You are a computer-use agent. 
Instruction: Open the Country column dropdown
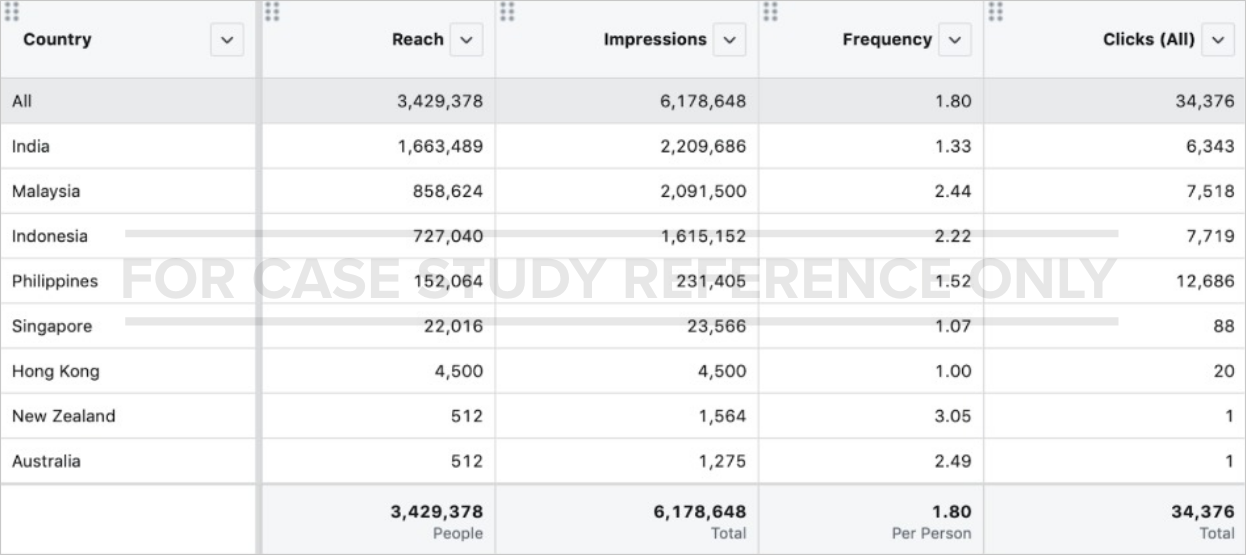(227, 40)
